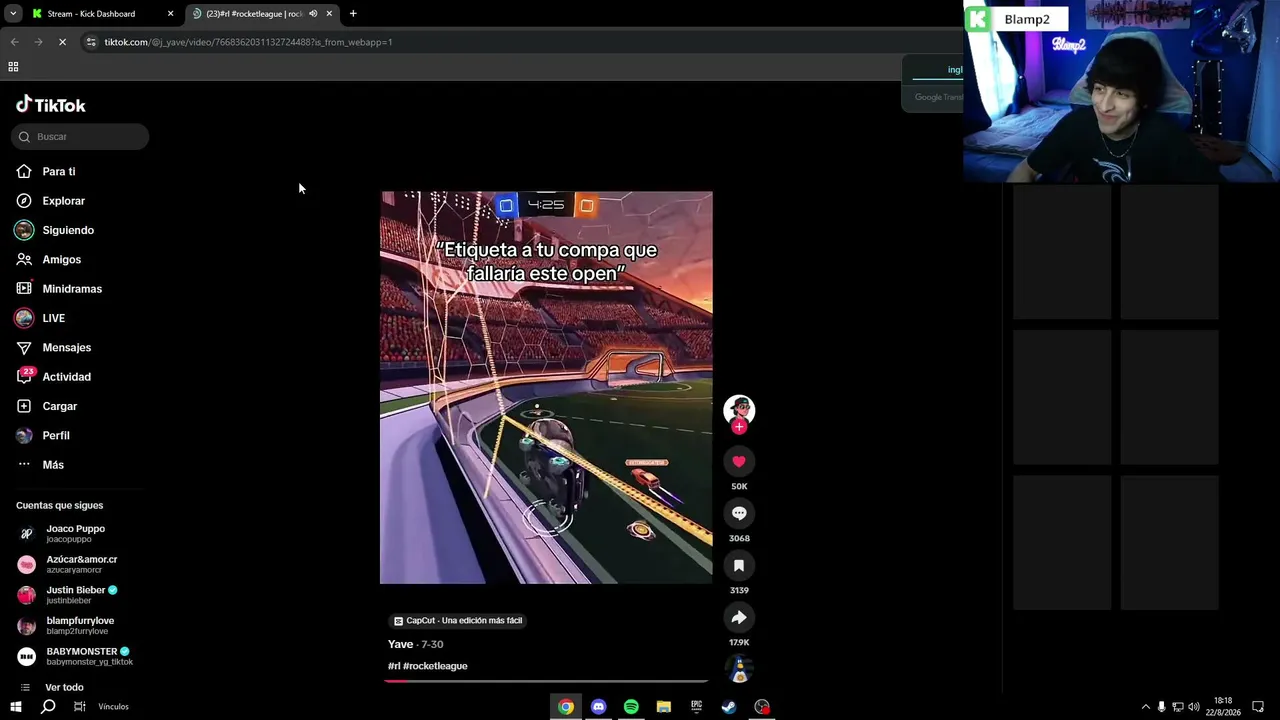The height and width of the screenshot is (720, 1280).
Task: Mute the TikTok tab audio
Action: 313,14
